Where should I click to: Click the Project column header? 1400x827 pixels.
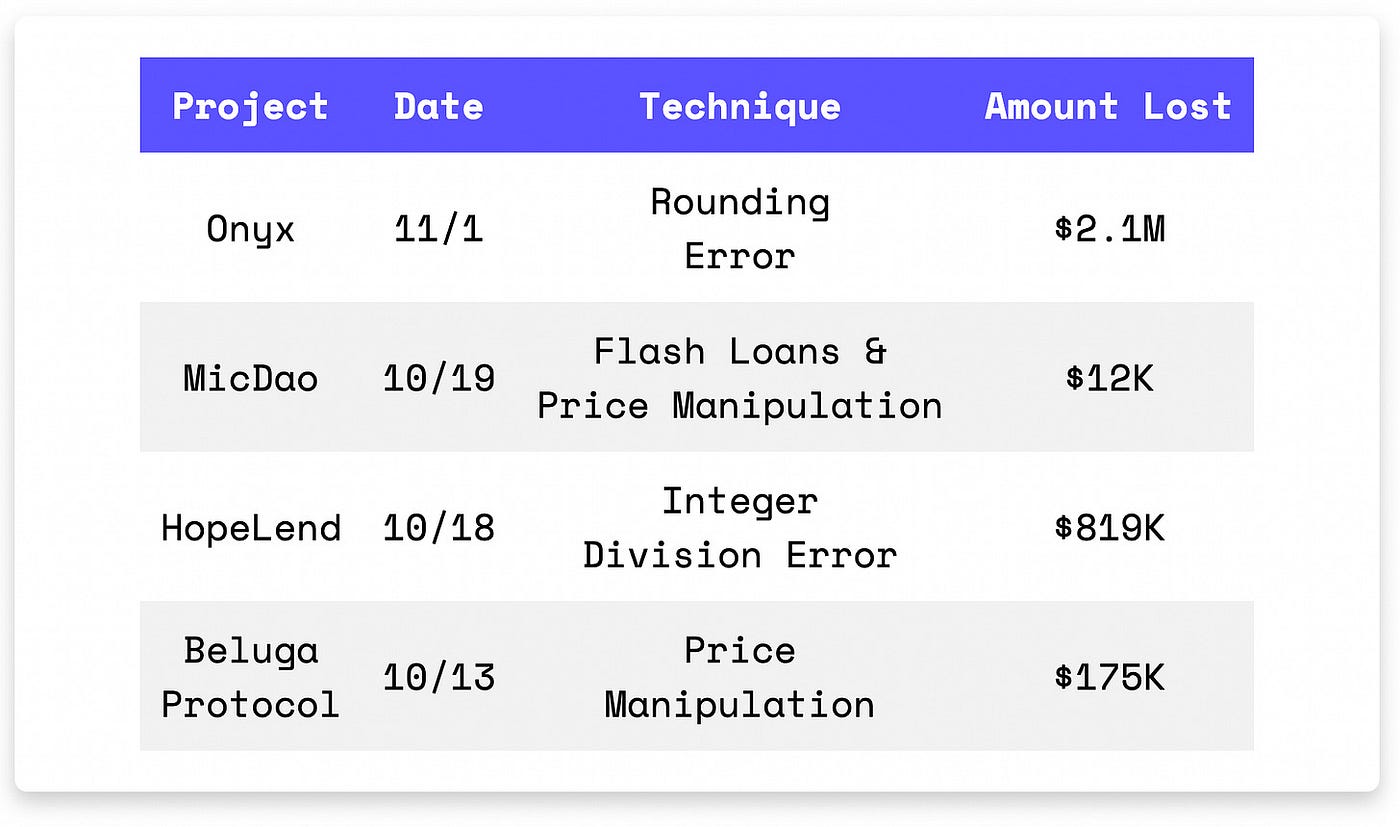tap(250, 106)
